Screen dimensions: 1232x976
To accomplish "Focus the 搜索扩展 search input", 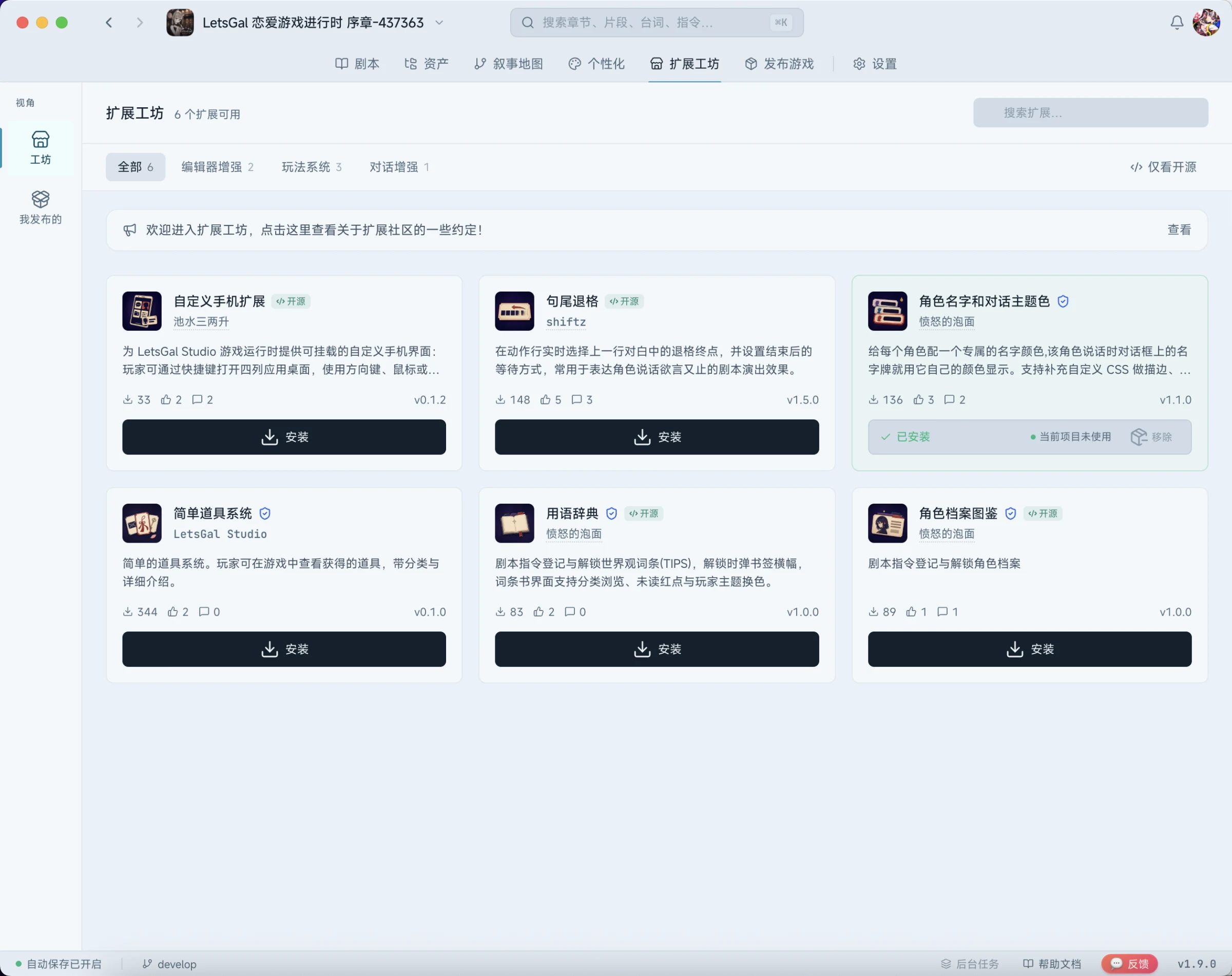I will (x=1090, y=112).
